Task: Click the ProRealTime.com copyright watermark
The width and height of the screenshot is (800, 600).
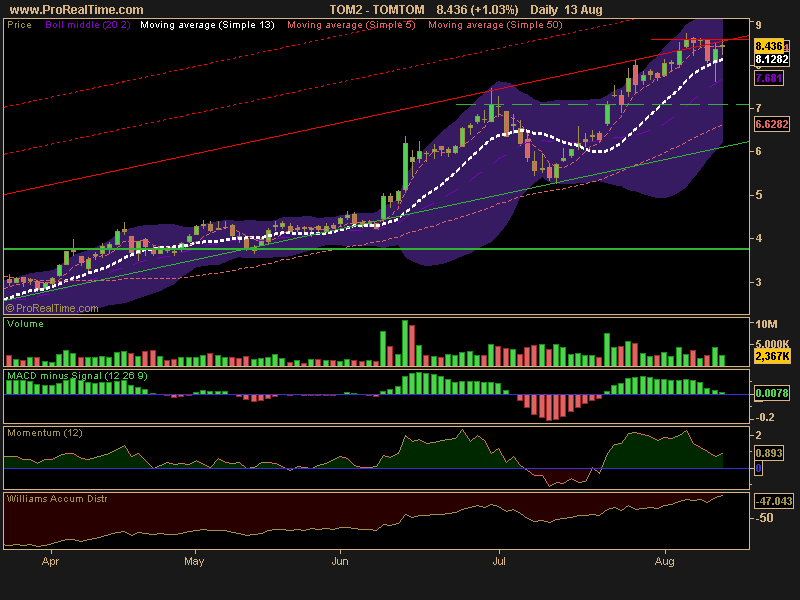Action: pyautogui.click(x=52, y=308)
